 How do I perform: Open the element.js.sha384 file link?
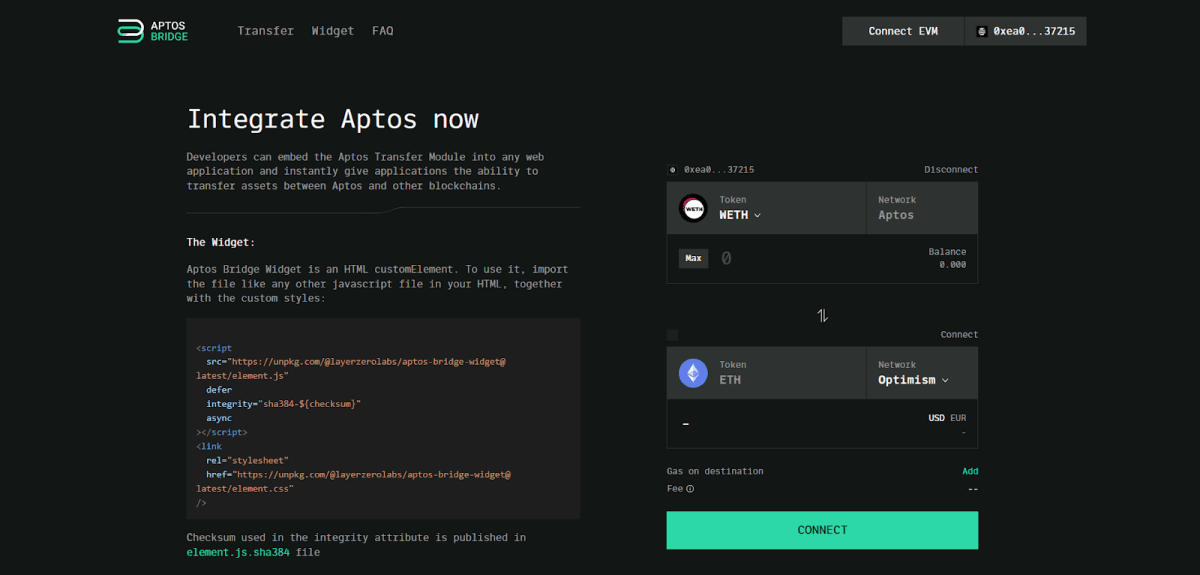[236, 552]
